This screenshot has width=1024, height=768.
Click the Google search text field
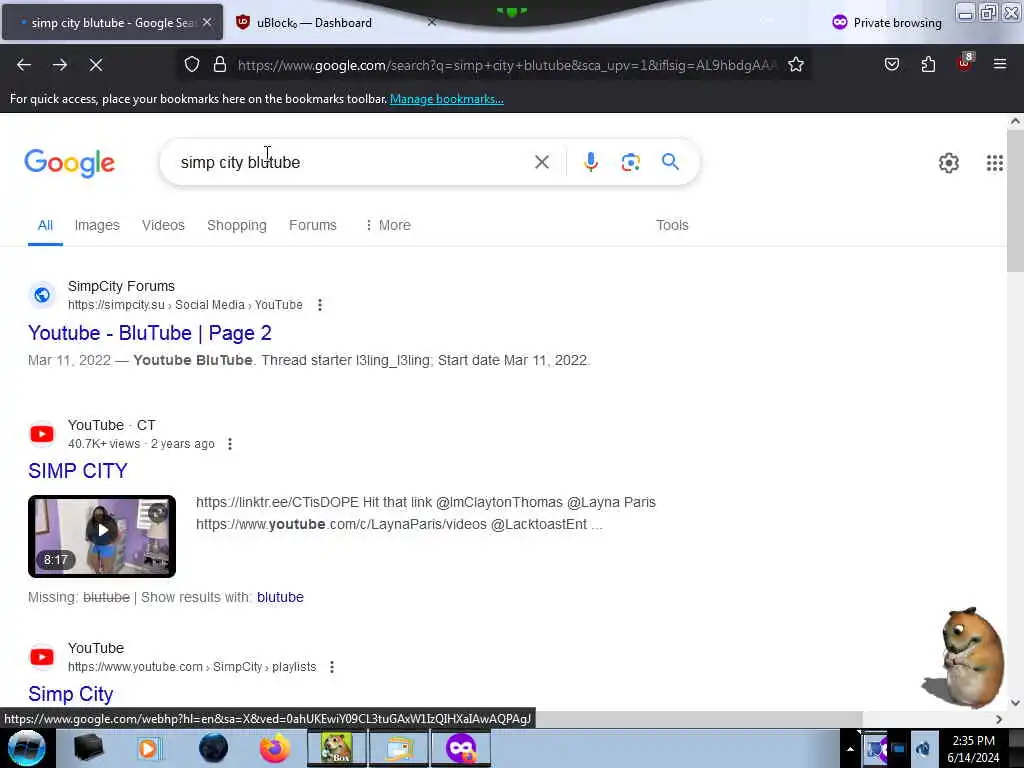353,162
